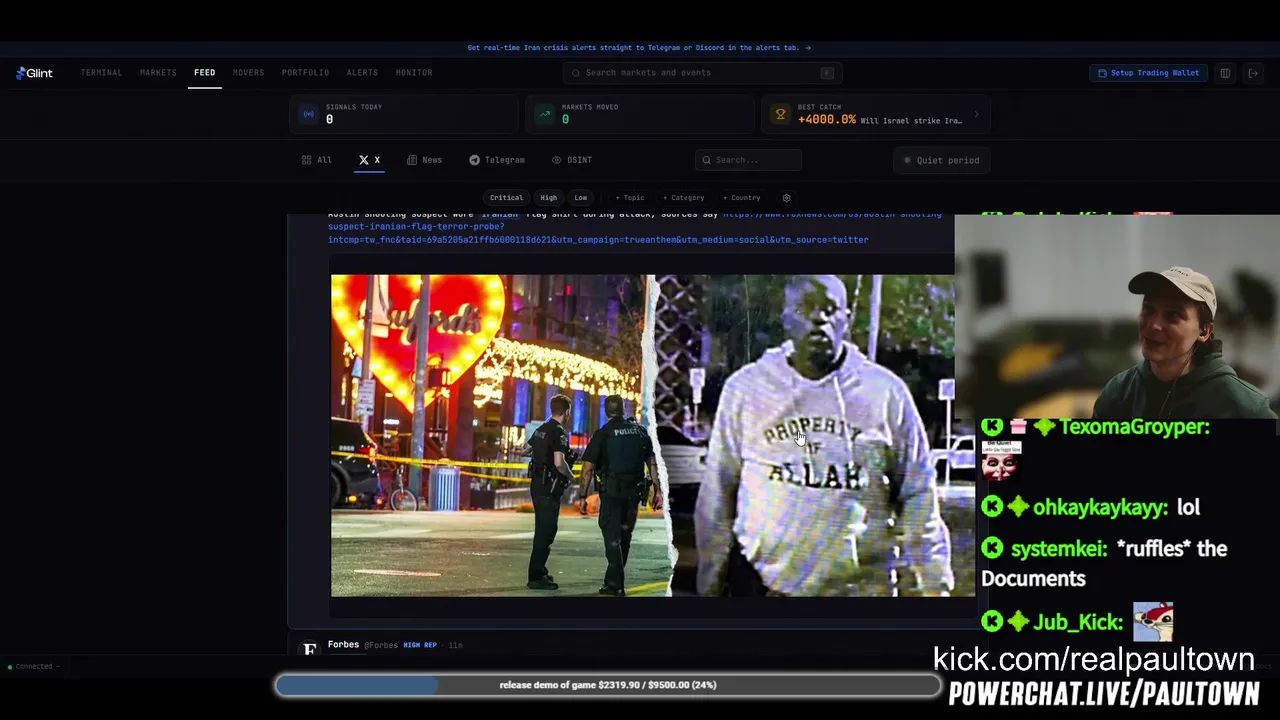The image size is (1280, 720).
Task: Click the TexomaGroyper chat username
Action: (x=1135, y=427)
